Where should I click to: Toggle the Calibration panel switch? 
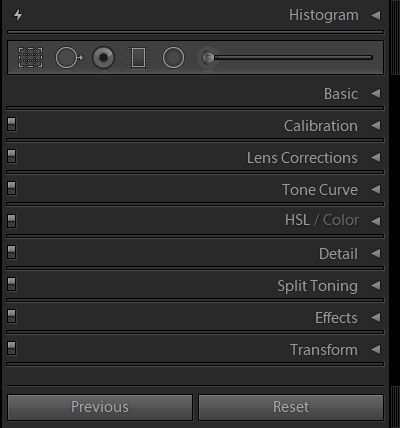[x=12, y=124]
